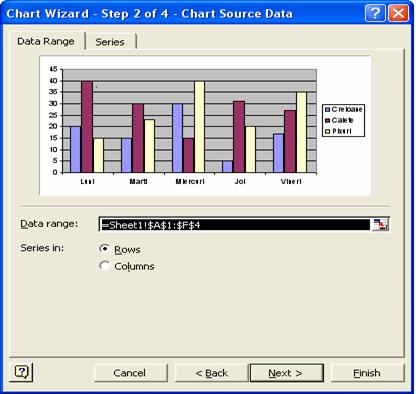Viewport: 416px width, 394px height.
Task: Select the Rows radio button
Action: click(x=104, y=249)
